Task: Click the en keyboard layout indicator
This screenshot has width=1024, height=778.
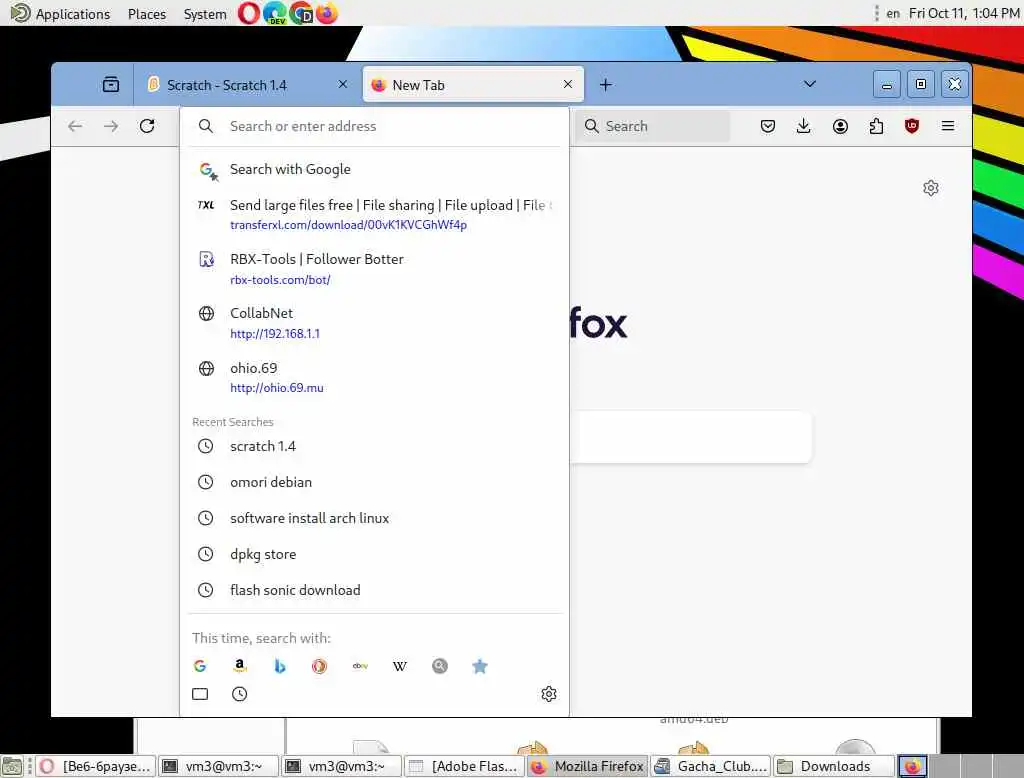Action: click(x=893, y=14)
